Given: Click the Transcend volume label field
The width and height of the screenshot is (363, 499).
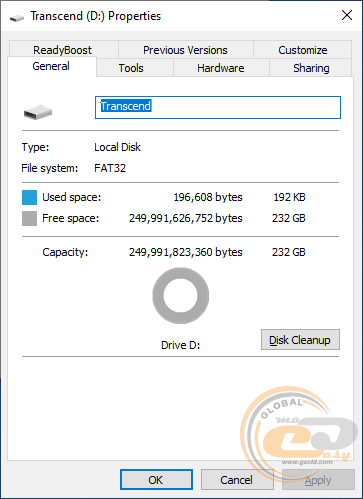Looking at the screenshot, I should (x=218, y=107).
